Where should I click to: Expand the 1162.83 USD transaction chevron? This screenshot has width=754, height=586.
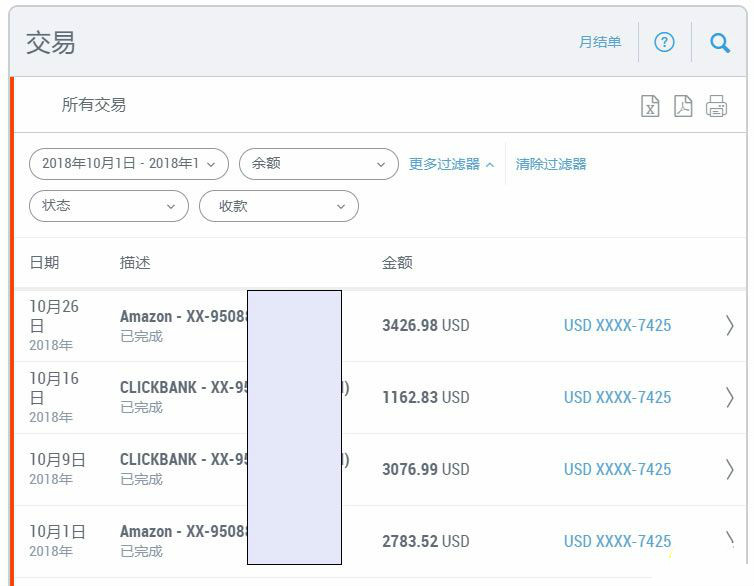pos(729,397)
